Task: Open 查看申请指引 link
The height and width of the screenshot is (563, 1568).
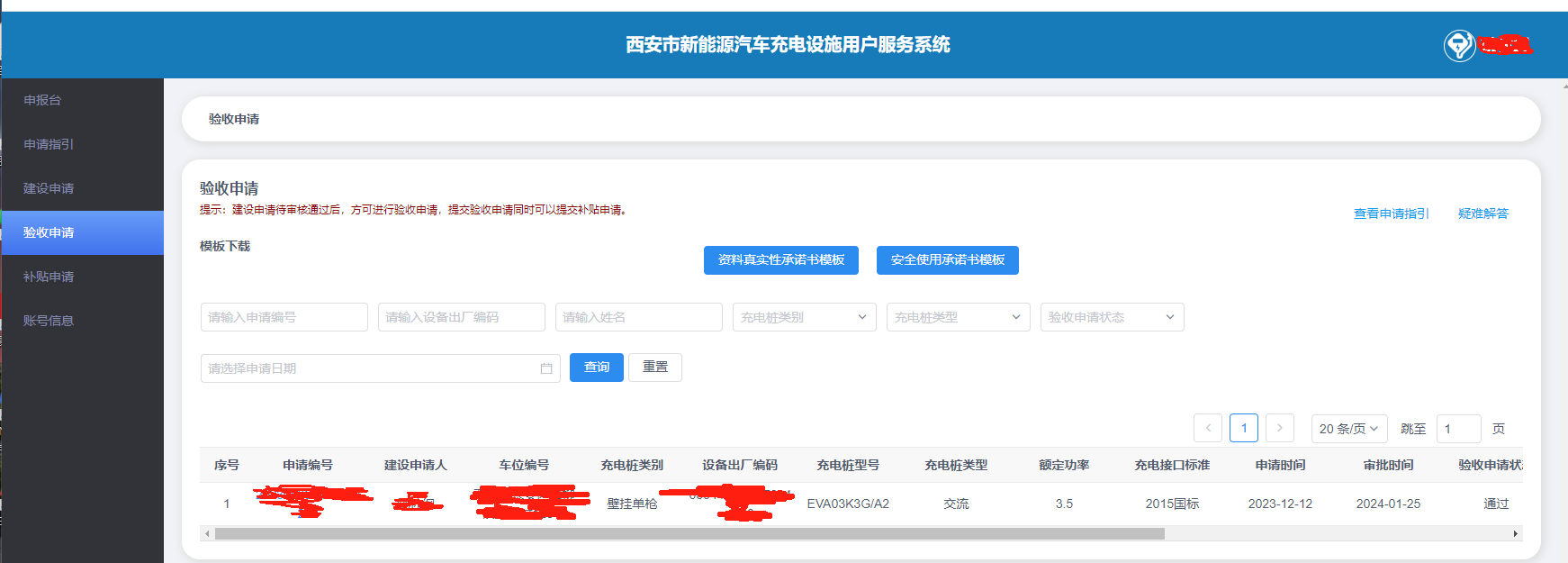Action: [x=1391, y=213]
